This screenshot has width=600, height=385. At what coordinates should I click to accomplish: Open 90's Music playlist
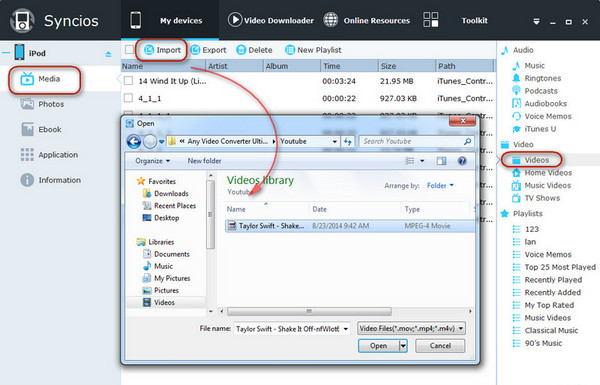pos(537,343)
